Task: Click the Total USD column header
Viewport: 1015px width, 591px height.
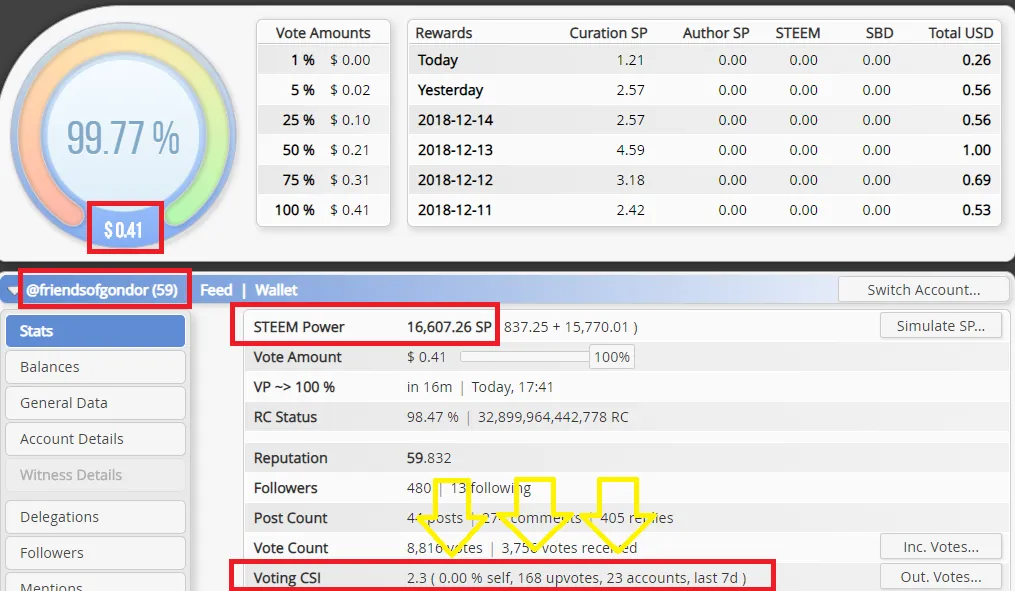Action: click(x=961, y=33)
